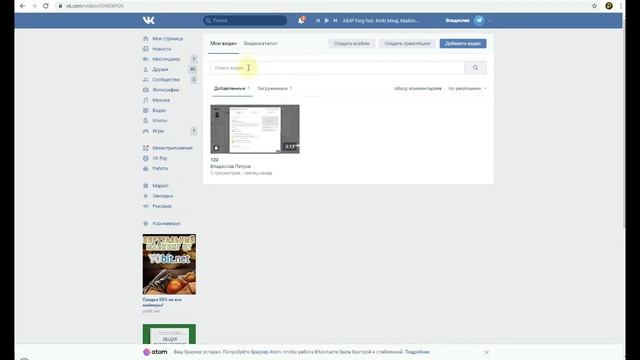This screenshot has height=360, width=640.
Task: Open the video author Владислав Петров link
Action: click(230, 166)
